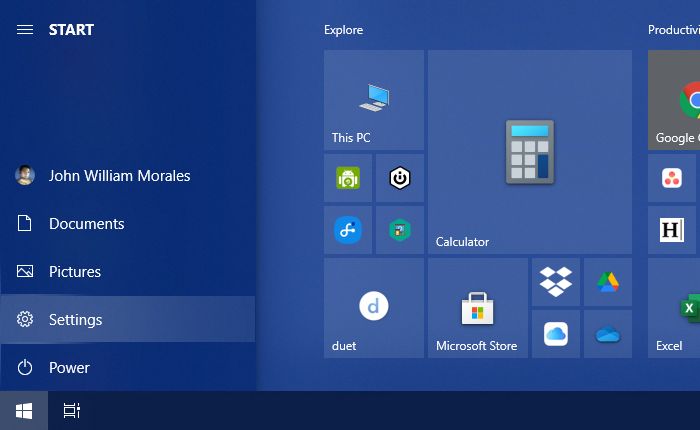Screen dimensions: 700x430
Task: Open the hexagon power-symbol app tile
Action: click(x=400, y=178)
